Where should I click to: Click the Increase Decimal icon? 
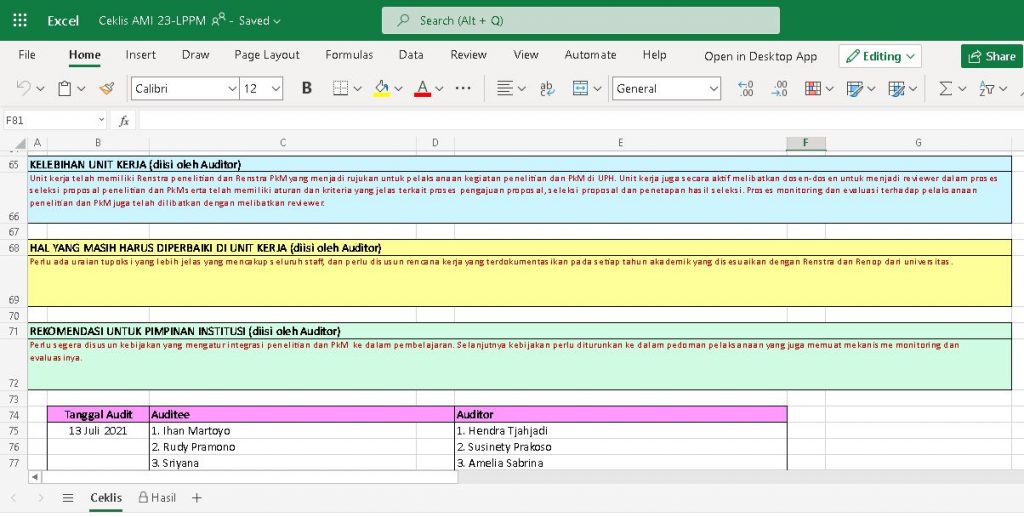coord(746,89)
